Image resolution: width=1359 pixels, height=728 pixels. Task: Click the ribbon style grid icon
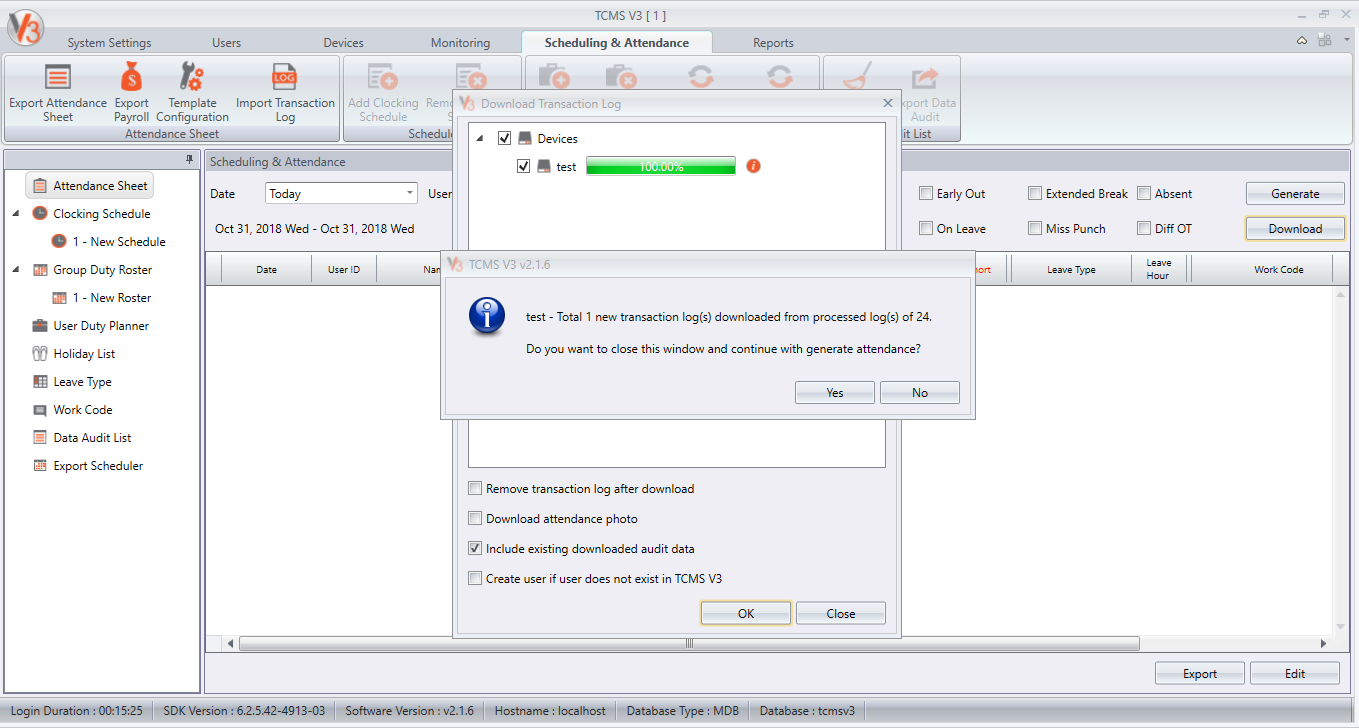click(x=1324, y=41)
